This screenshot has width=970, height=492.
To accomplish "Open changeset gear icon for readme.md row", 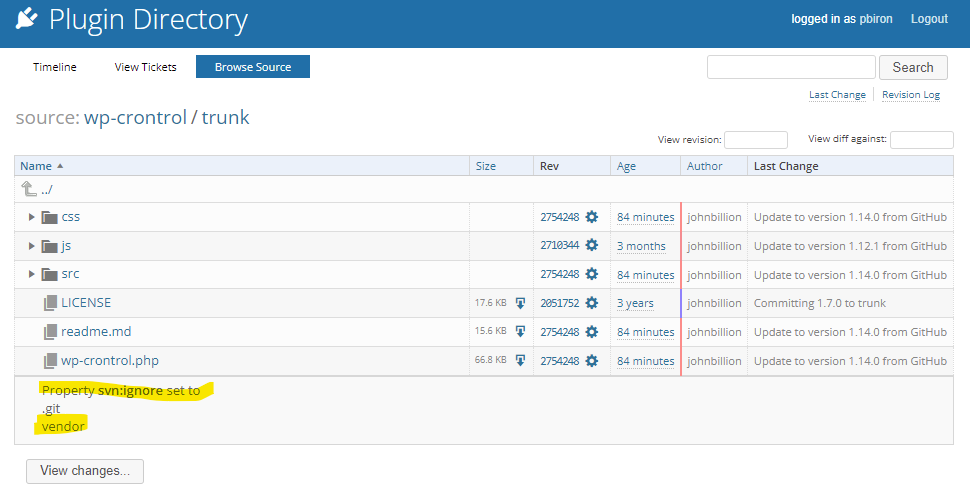I will [x=592, y=331].
